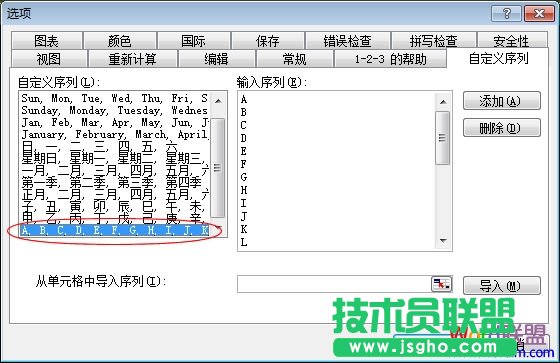The height and width of the screenshot is (363, 560).
Task: Switch to the 颜色 tab
Action: pos(120,40)
